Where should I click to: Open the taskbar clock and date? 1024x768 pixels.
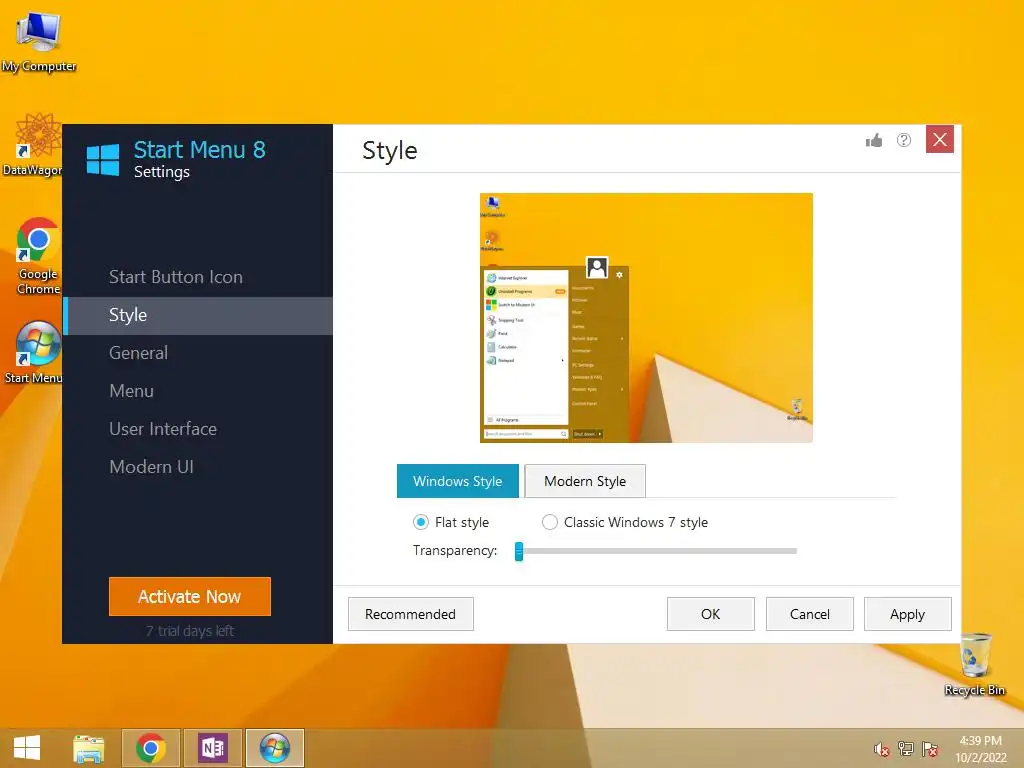(x=980, y=749)
